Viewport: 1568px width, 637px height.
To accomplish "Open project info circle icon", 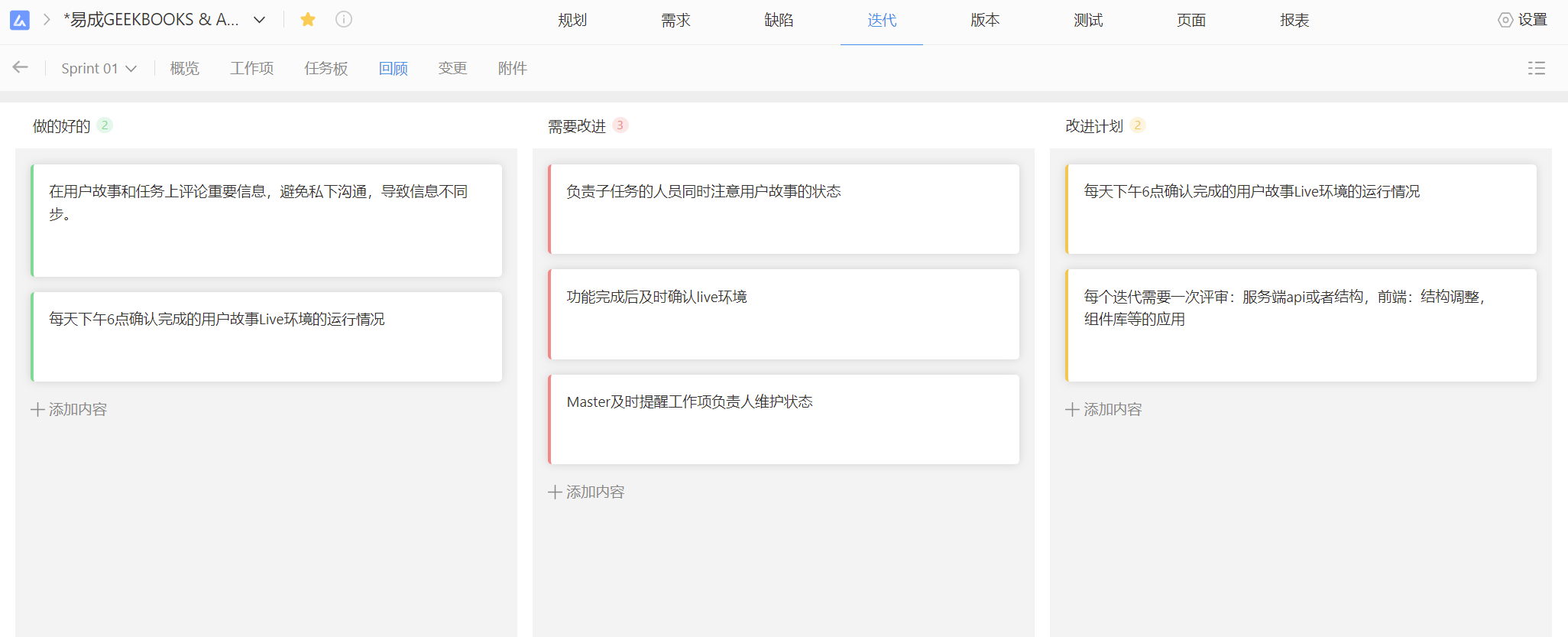I will click(344, 20).
